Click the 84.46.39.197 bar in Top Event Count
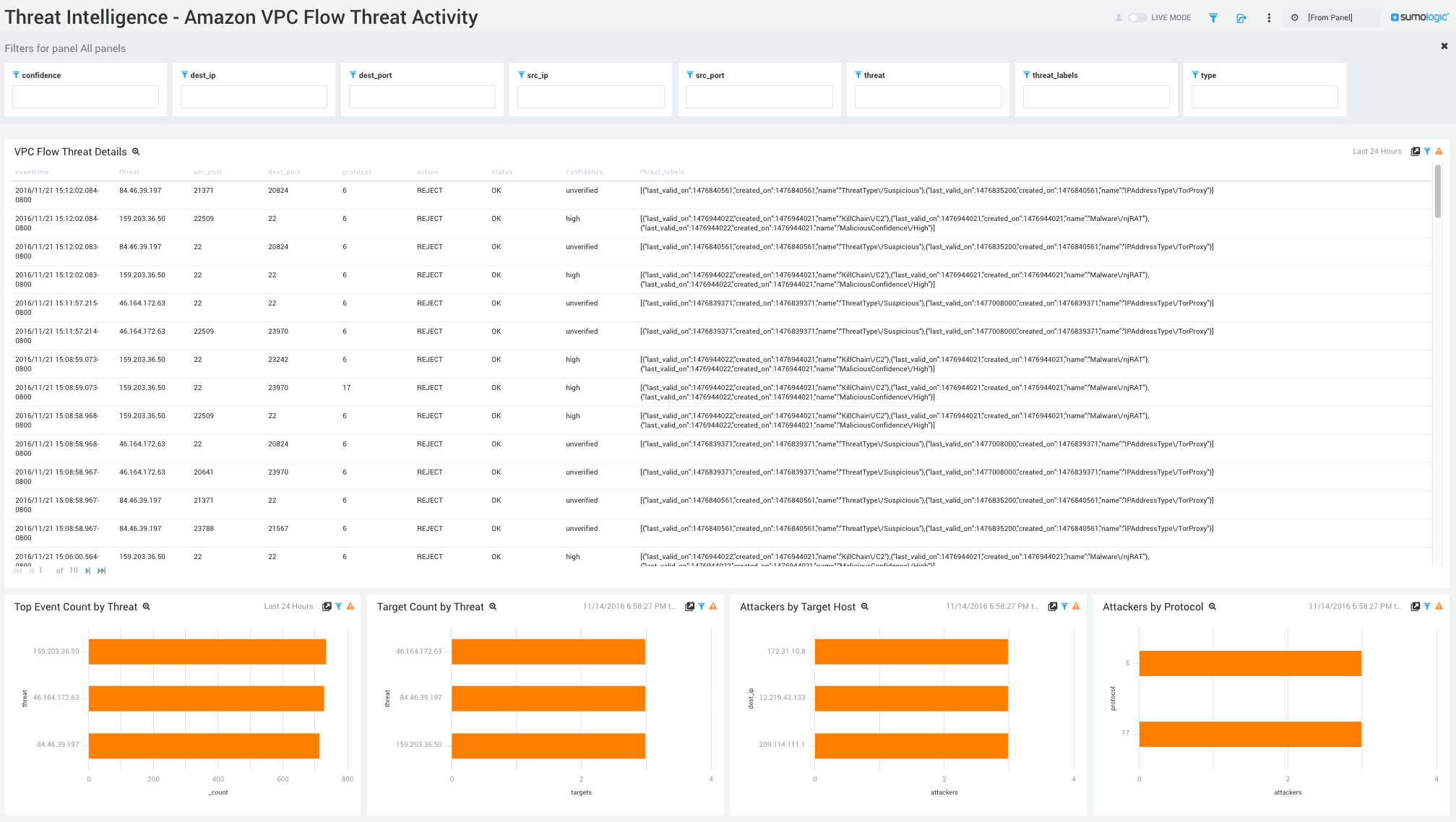The width and height of the screenshot is (1456, 822). click(204, 745)
